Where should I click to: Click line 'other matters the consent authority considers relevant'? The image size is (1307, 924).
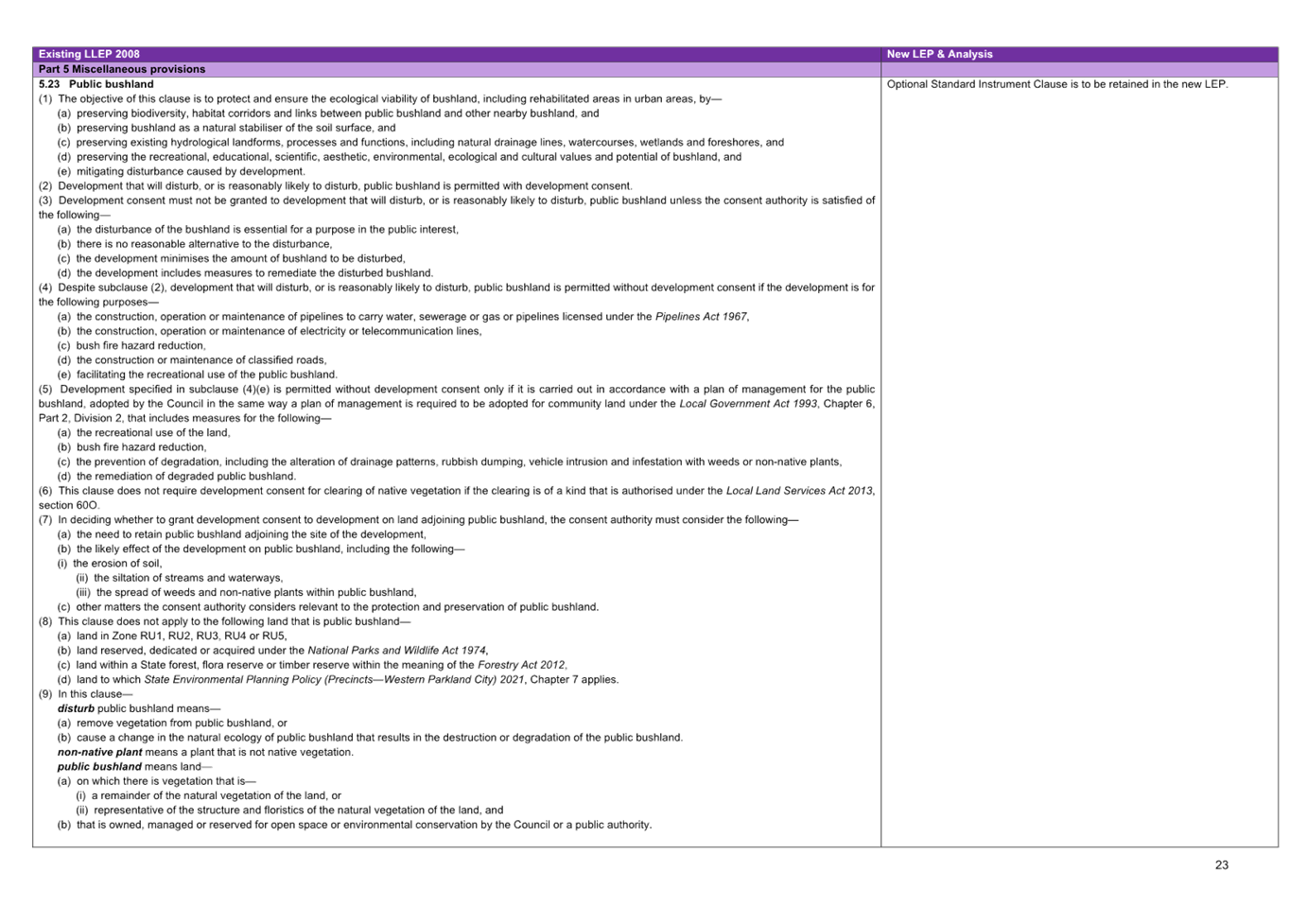pos(328,607)
